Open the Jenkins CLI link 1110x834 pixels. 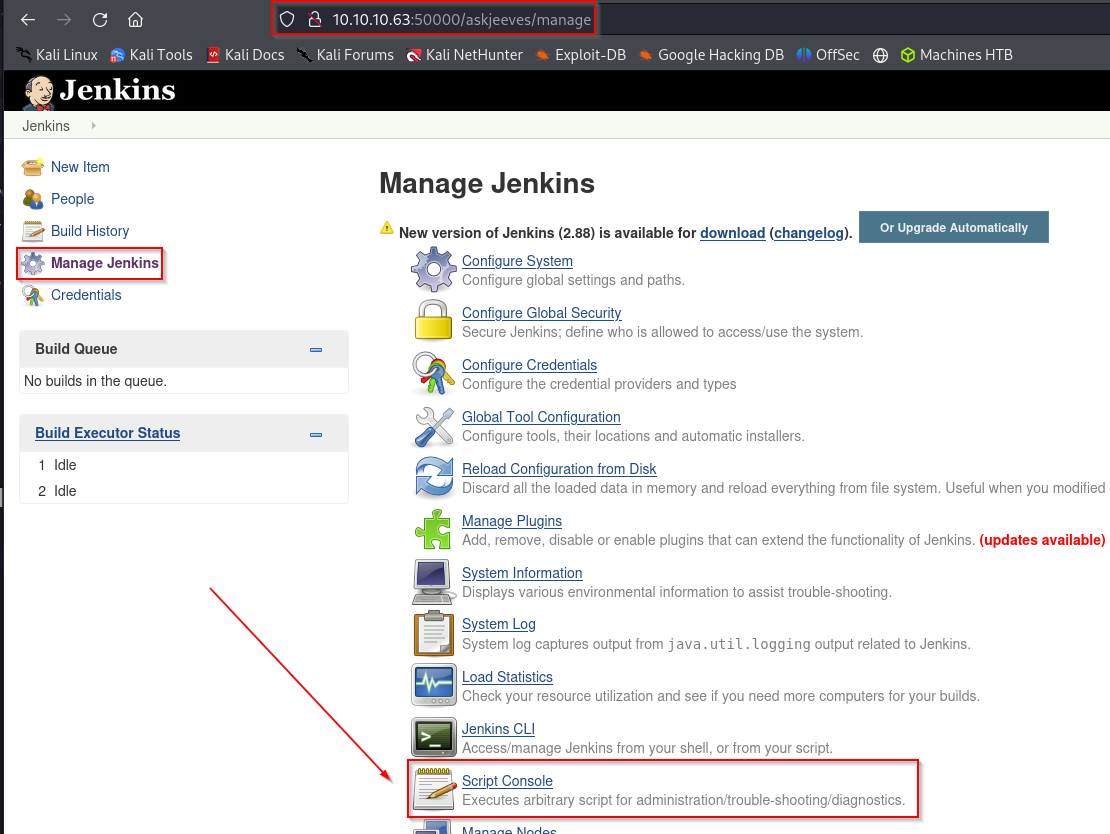pyautogui.click(x=498, y=729)
